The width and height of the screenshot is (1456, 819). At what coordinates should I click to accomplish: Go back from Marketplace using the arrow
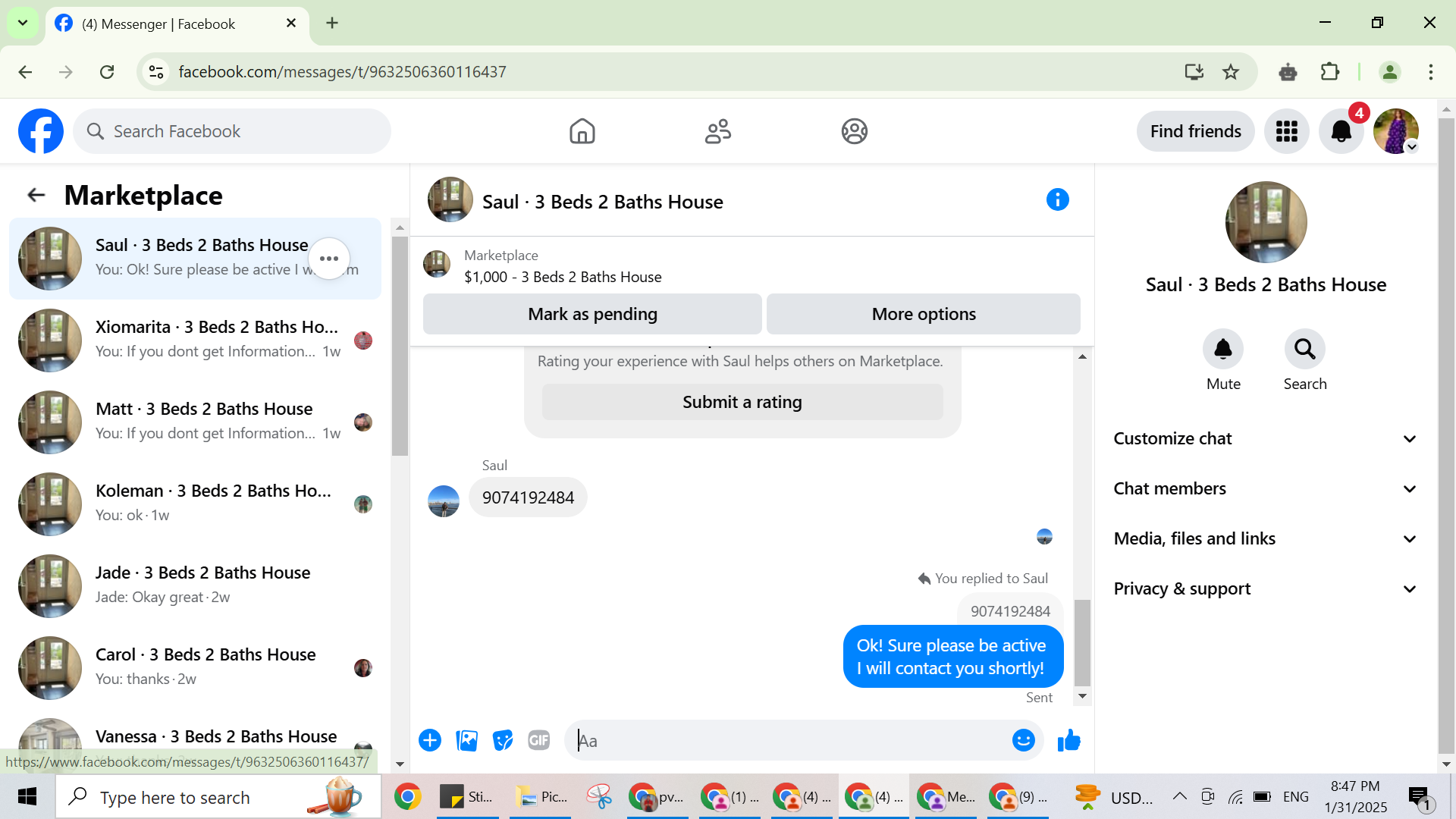(36, 196)
